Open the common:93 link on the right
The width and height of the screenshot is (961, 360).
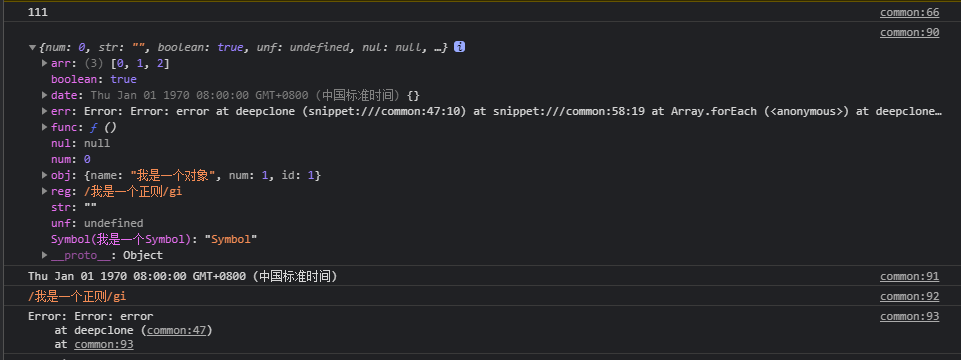point(910,316)
